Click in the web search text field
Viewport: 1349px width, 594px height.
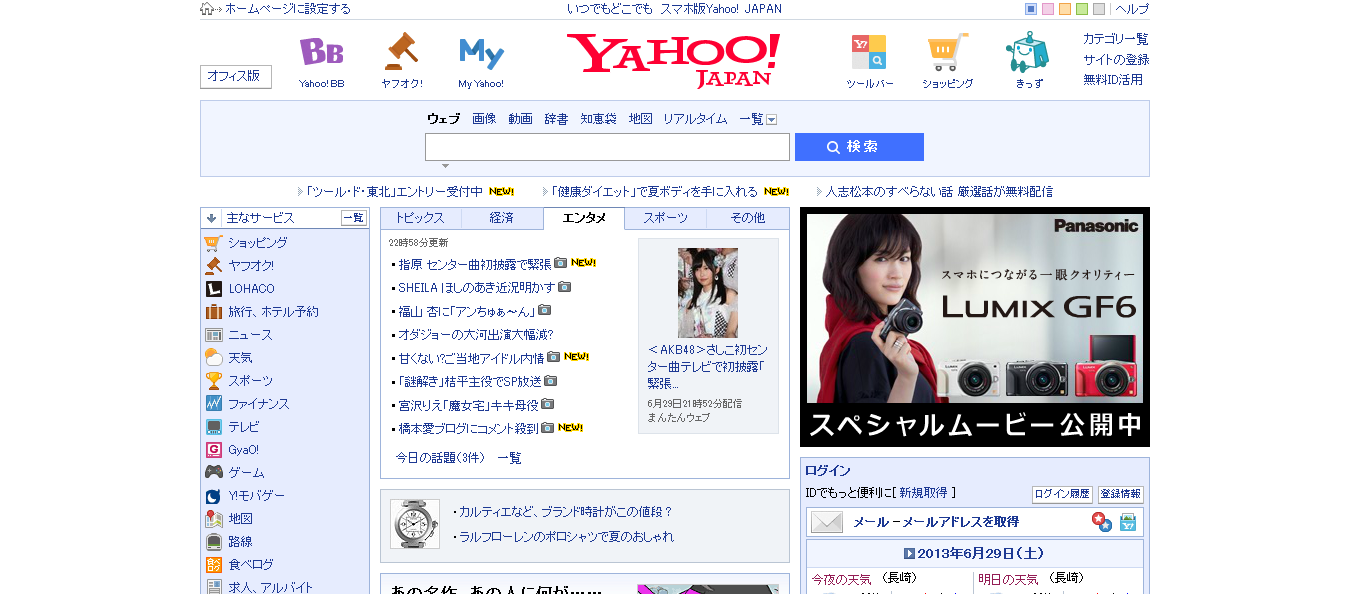[x=607, y=147]
